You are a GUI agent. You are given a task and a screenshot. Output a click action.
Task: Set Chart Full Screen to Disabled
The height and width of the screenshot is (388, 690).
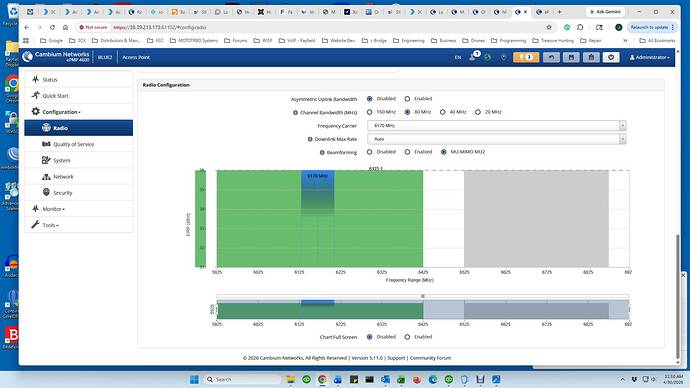(x=370, y=337)
